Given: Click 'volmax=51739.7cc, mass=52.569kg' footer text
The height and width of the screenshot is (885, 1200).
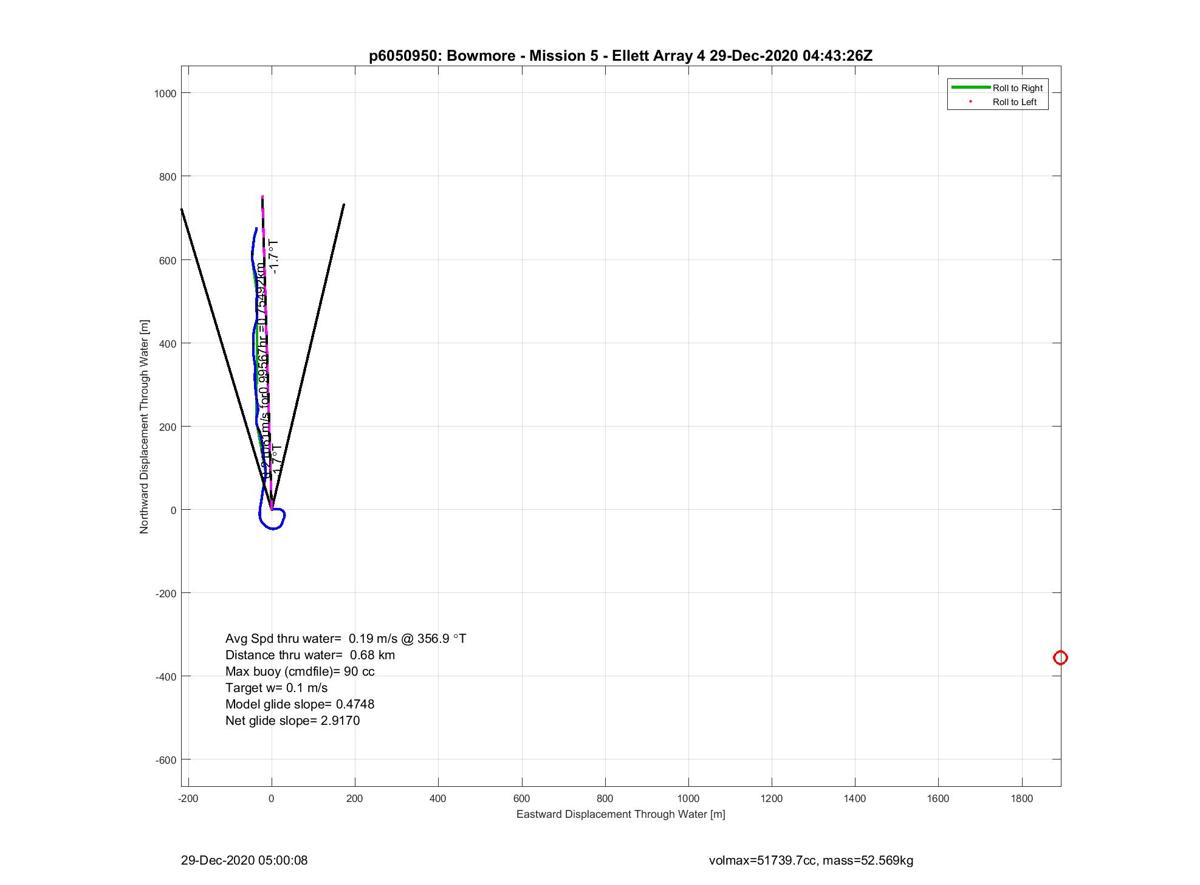Looking at the screenshot, I should point(811,860).
